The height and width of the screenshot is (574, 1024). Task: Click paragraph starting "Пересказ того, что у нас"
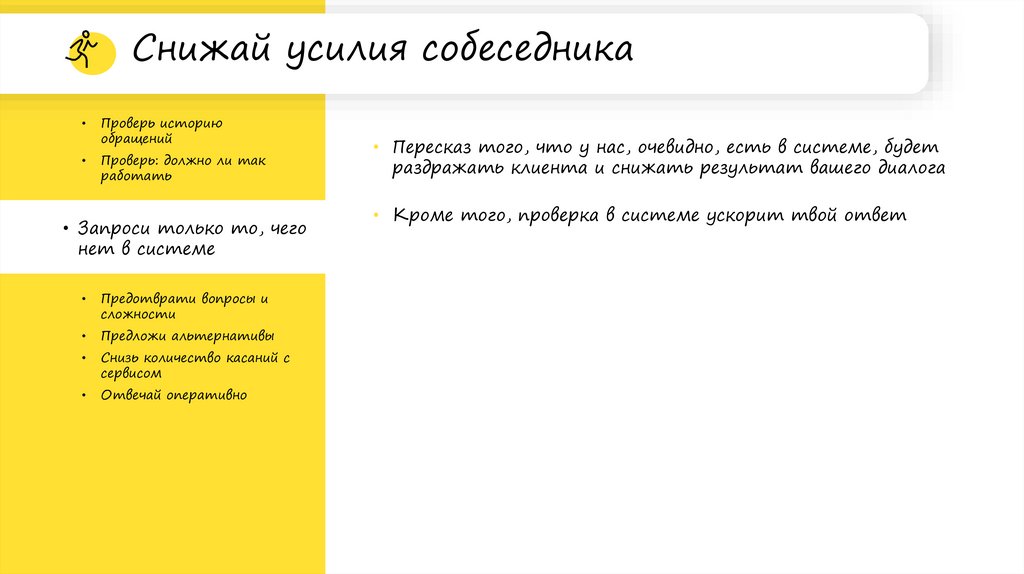(668, 157)
